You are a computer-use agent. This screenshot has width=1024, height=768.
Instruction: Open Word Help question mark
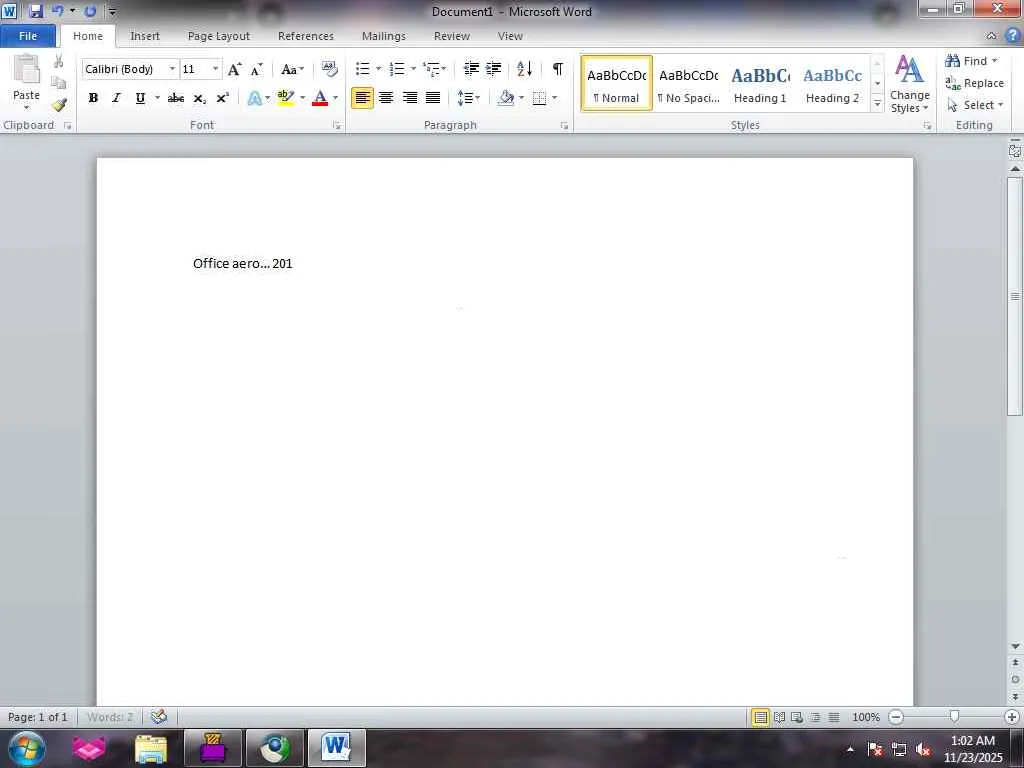[1012, 35]
